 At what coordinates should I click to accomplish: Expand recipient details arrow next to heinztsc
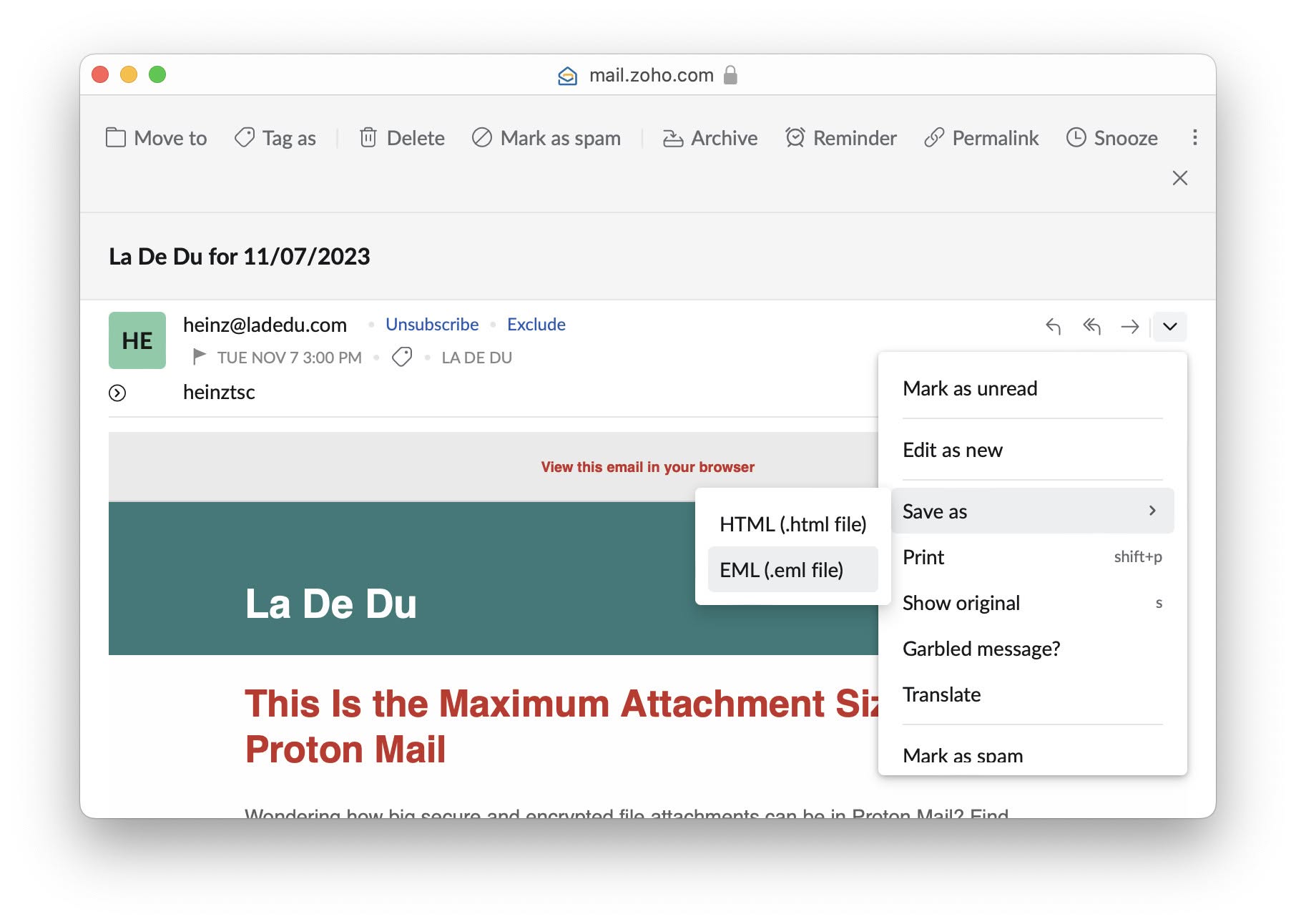(x=117, y=393)
